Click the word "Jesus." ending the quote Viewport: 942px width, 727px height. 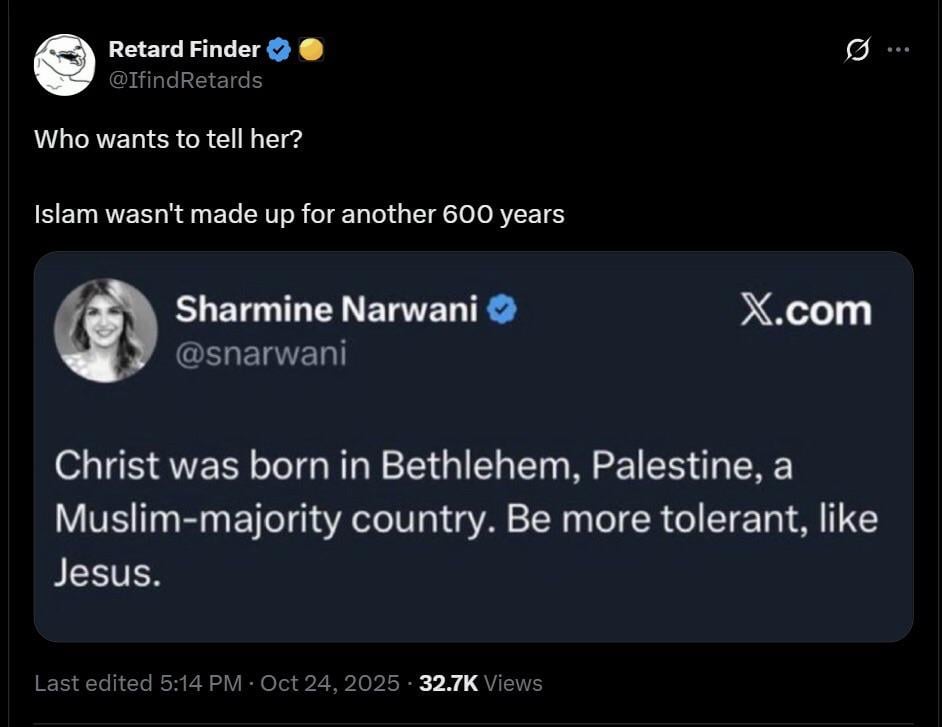[107, 574]
